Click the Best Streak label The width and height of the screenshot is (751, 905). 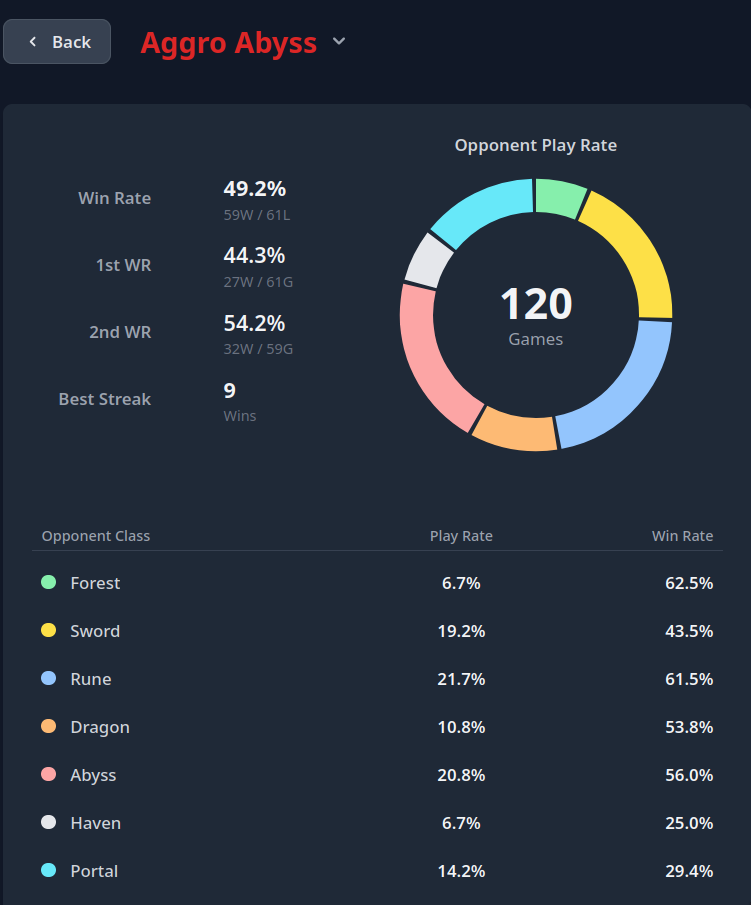pos(104,399)
